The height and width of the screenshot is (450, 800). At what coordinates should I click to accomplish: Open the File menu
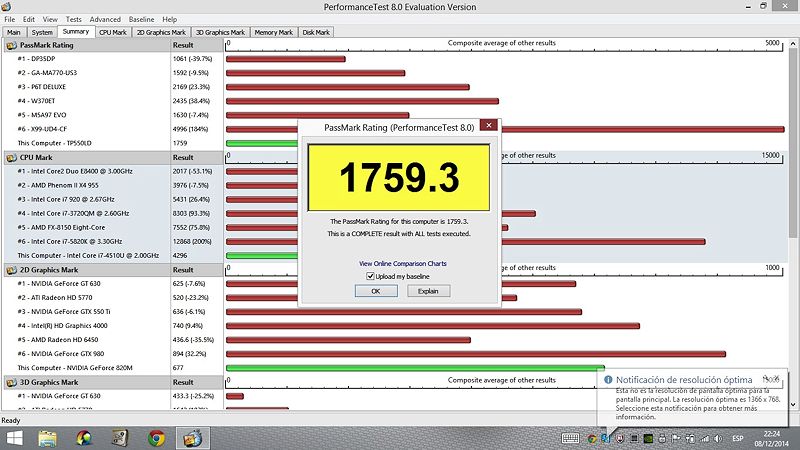click(10, 19)
